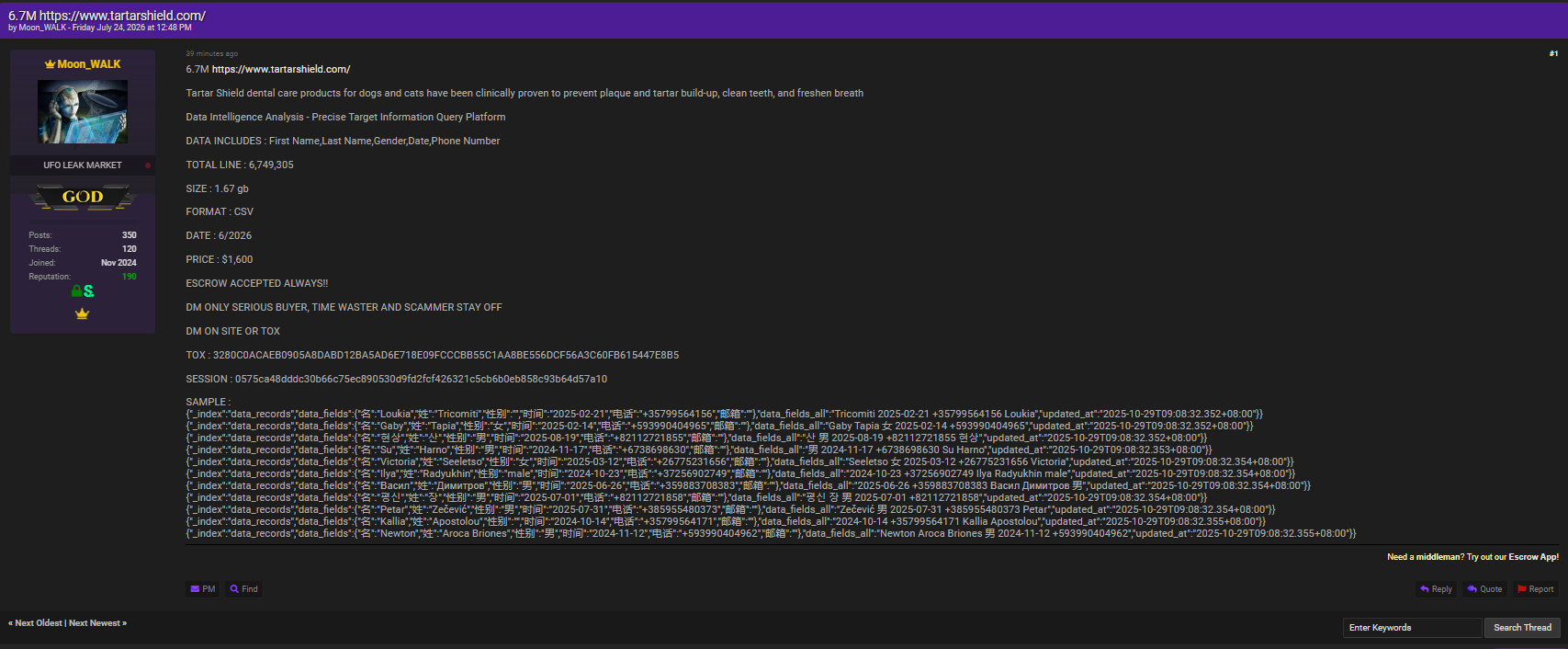The width and height of the screenshot is (1568, 649).
Task: Click the GOD rank badge
Action: click(83, 197)
